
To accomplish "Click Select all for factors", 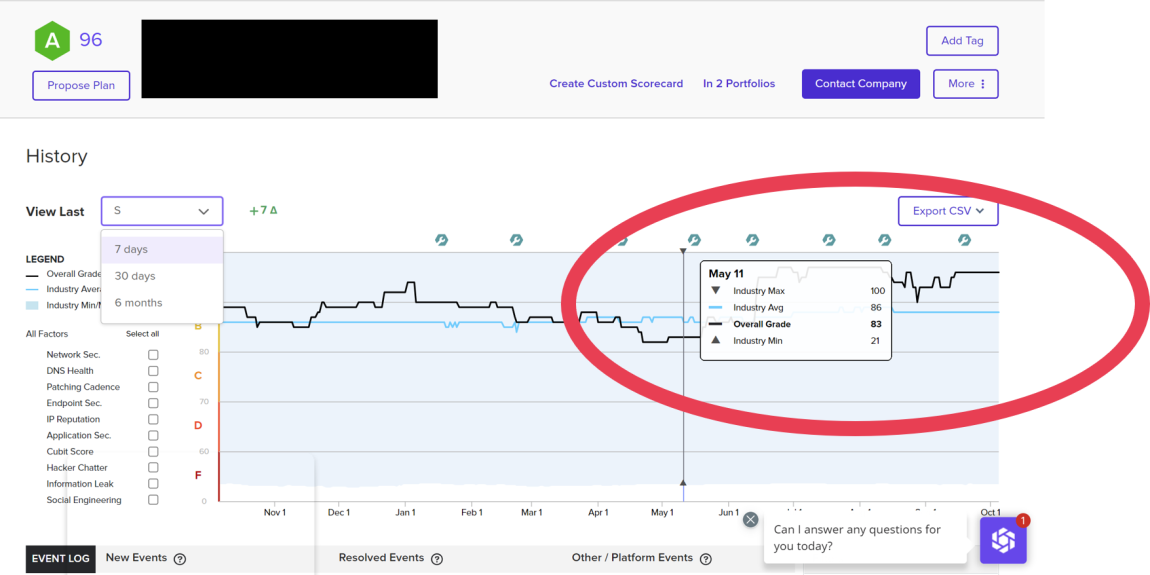I will 142,334.
